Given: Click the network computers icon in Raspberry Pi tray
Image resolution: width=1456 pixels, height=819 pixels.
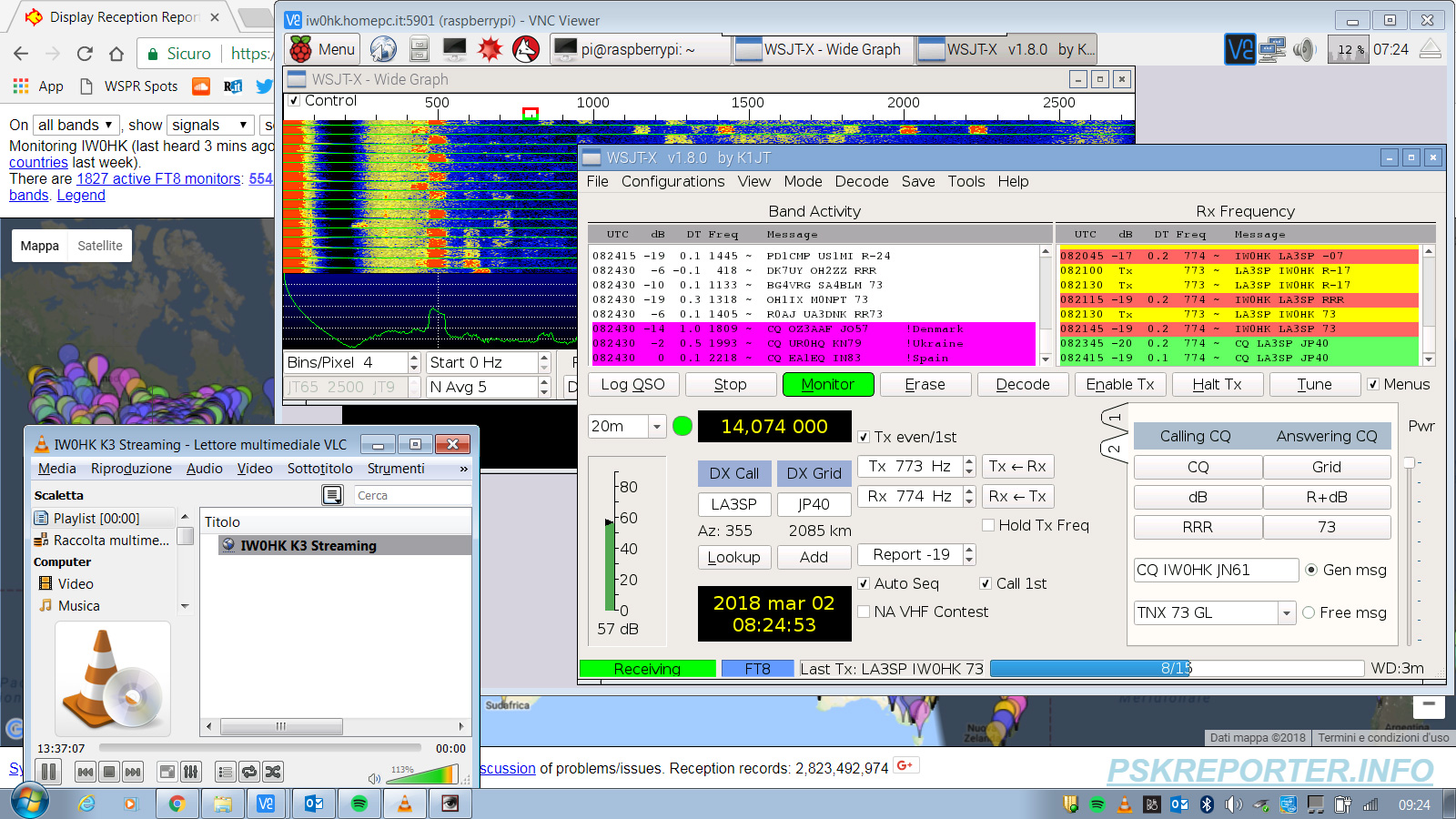Looking at the screenshot, I should [1273, 49].
